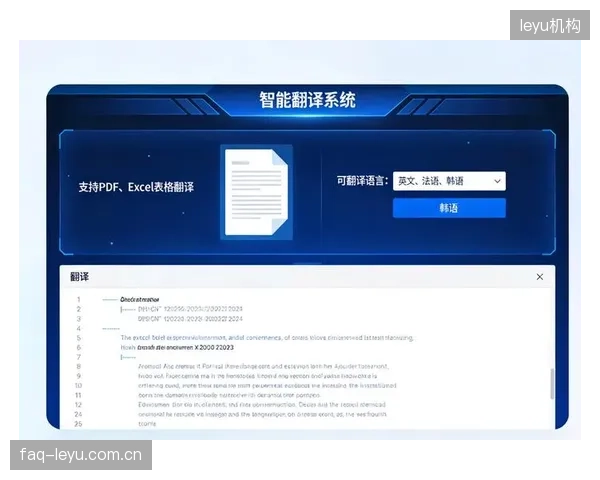Click the blue 韩语 button
Viewport: 600px width, 480px height.
tap(449, 208)
